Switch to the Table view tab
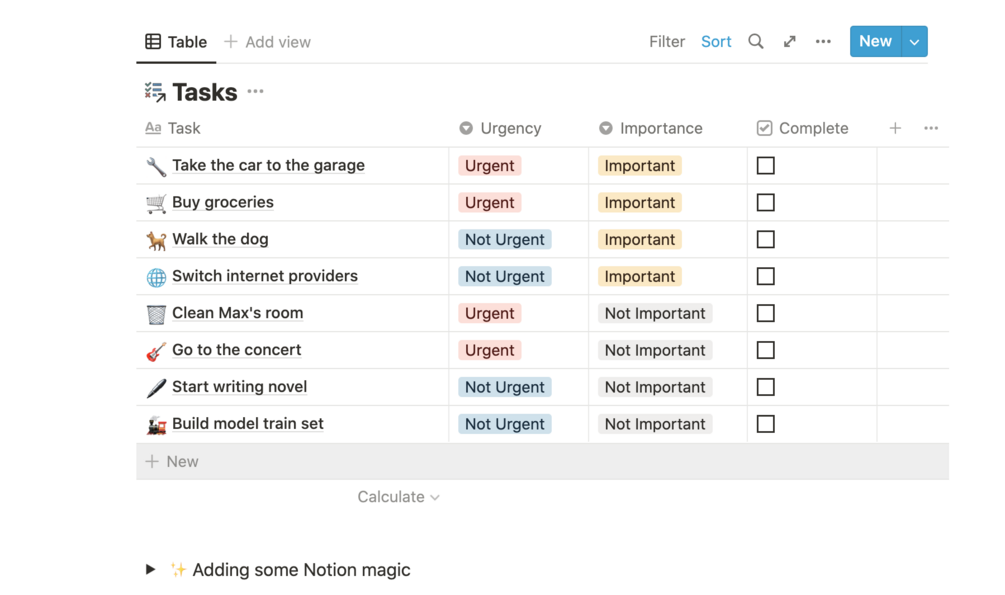This screenshot has width=1005, height=595. [176, 42]
